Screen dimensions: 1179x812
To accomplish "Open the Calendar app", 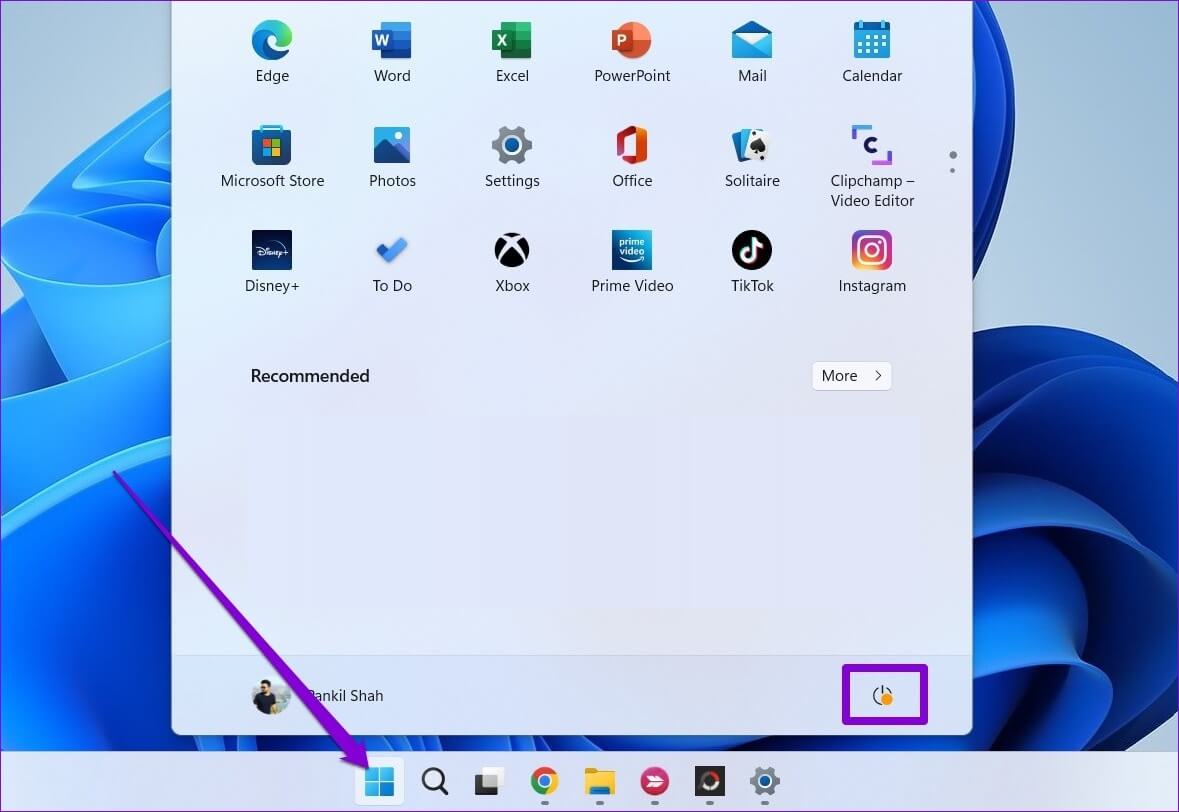I will pyautogui.click(x=871, y=51).
